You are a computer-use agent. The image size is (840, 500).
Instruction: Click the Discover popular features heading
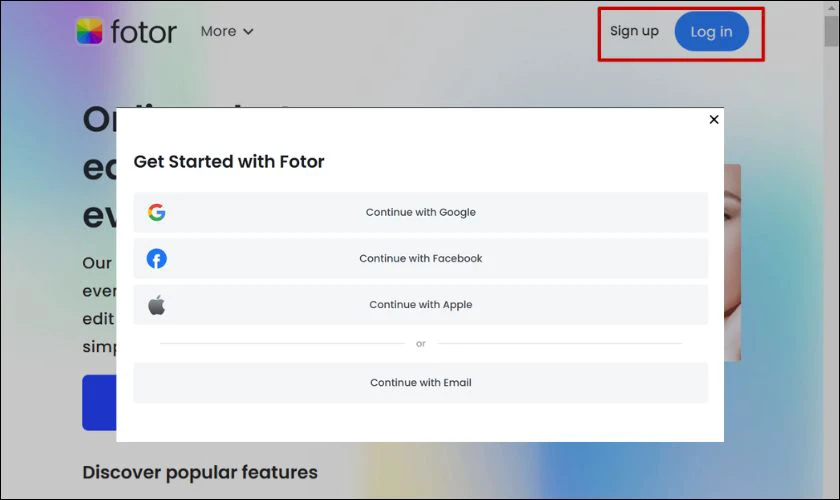200,472
